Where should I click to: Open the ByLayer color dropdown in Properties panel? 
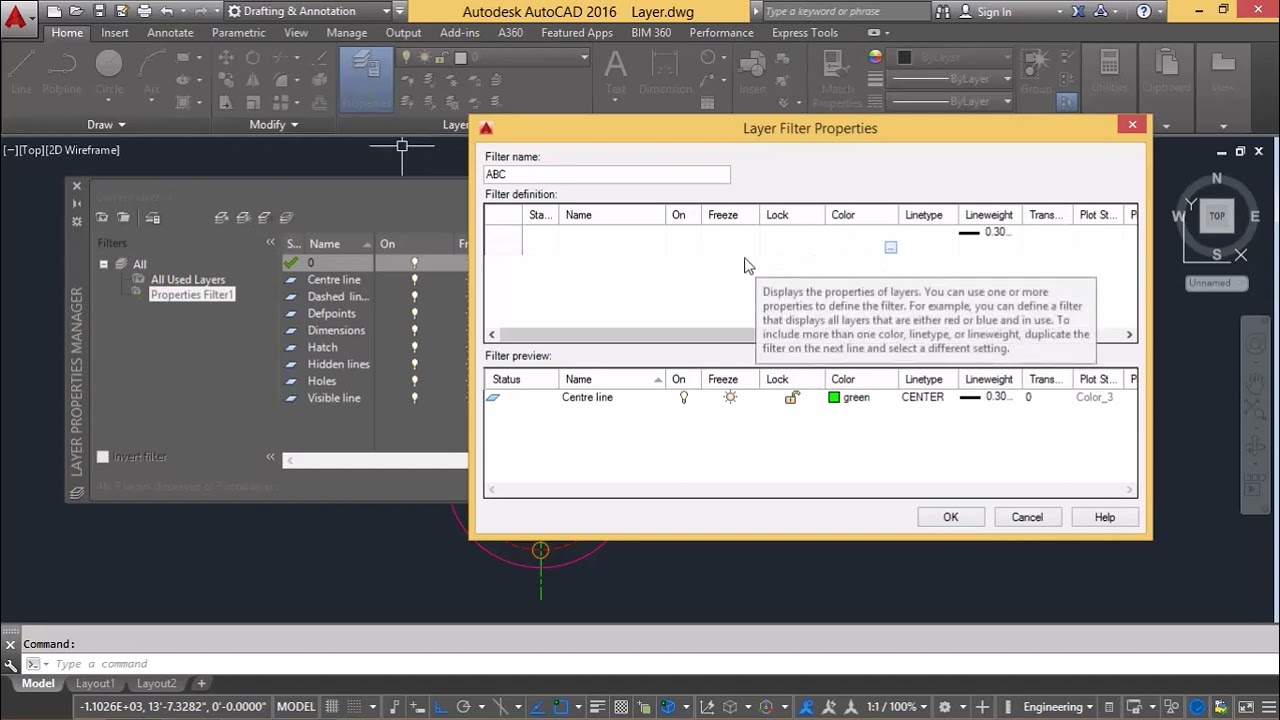(x=952, y=58)
